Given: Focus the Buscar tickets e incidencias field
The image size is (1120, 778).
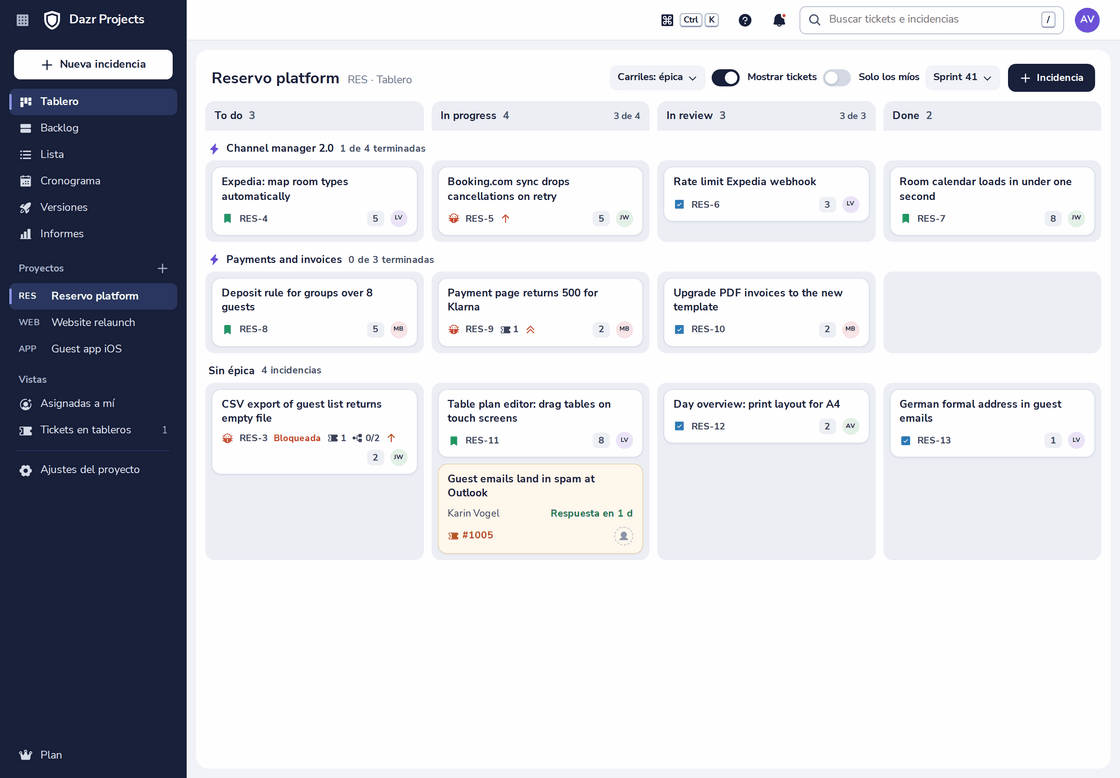Looking at the screenshot, I should 931,20.
